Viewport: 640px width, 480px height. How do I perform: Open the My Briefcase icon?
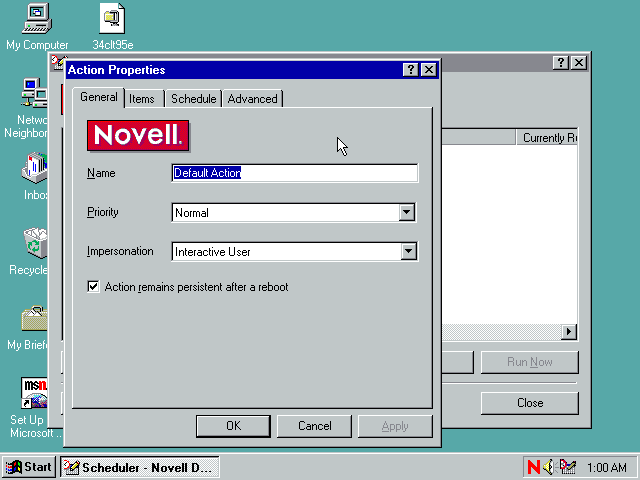[x=35, y=319]
